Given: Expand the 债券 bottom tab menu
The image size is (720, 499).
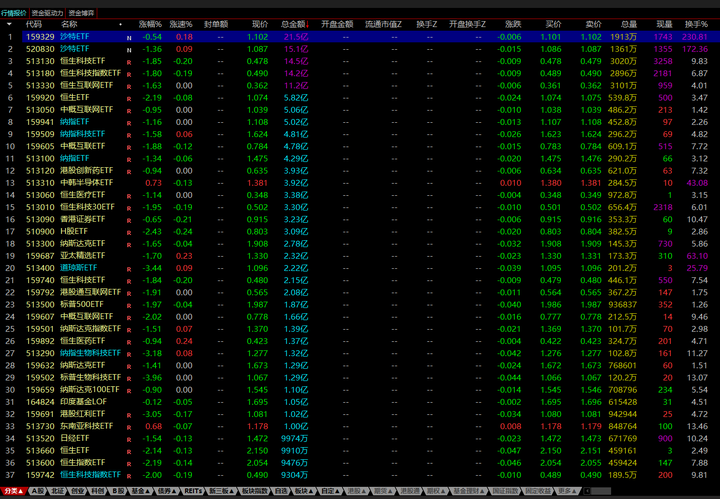Looking at the screenshot, I should (x=167, y=491).
